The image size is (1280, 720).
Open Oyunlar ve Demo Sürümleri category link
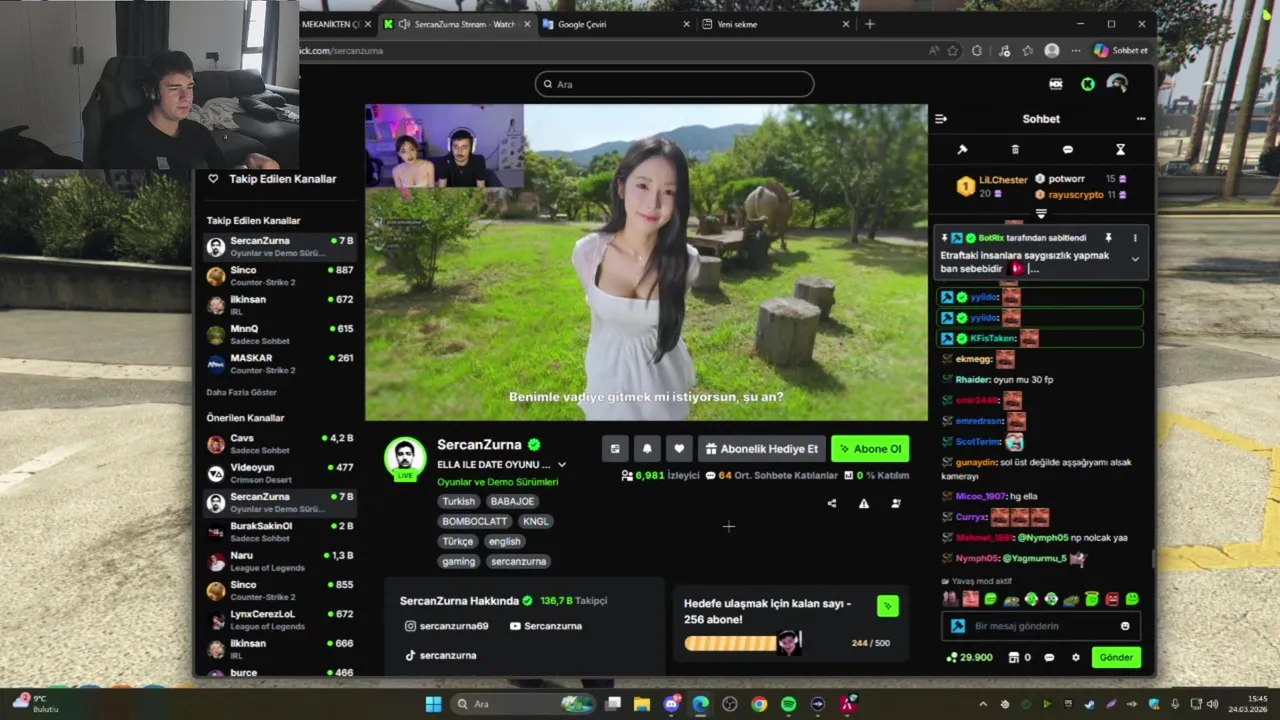497,482
